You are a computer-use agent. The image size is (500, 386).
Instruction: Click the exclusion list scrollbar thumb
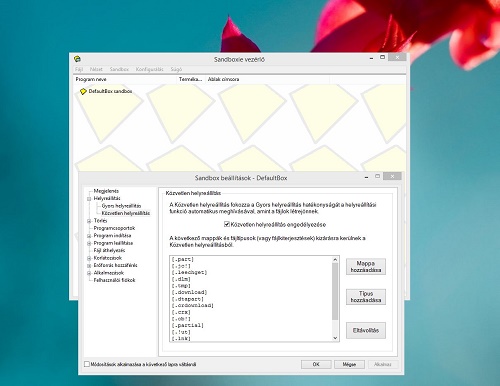click(x=335, y=291)
